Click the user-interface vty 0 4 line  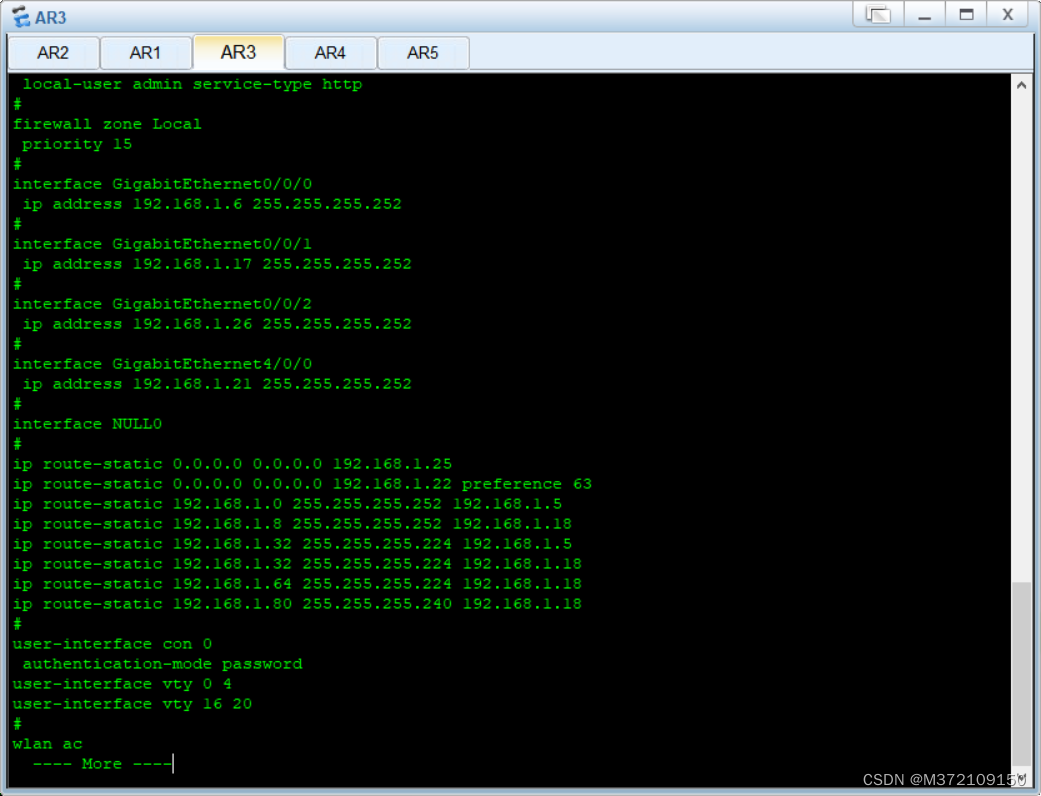(x=120, y=683)
